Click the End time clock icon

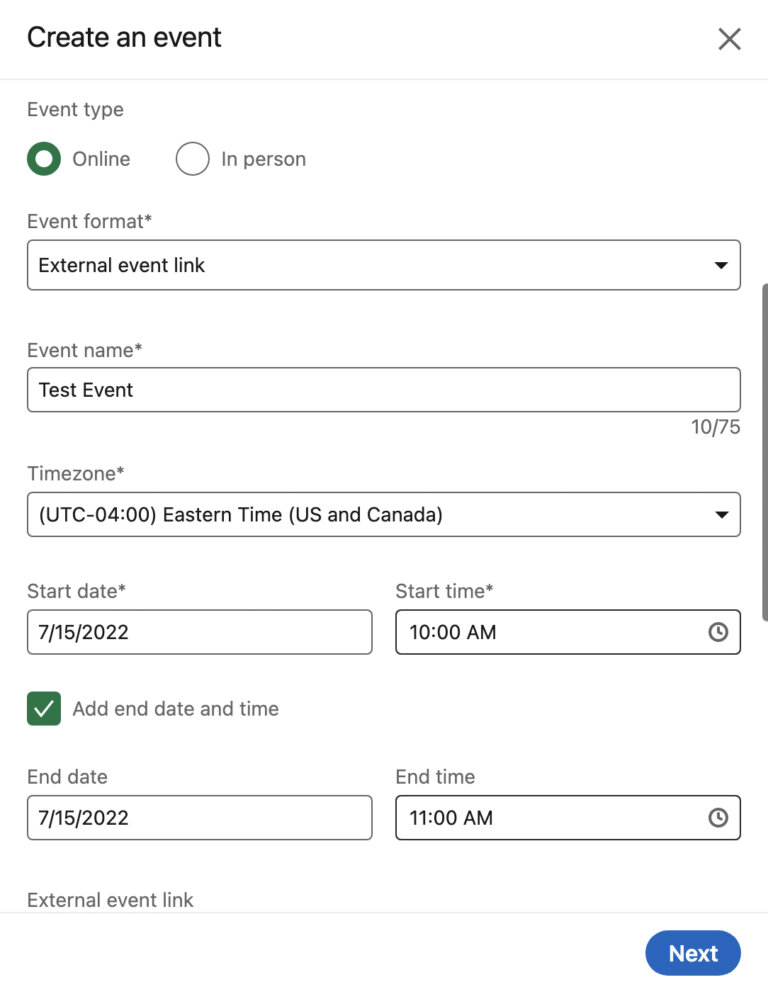point(717,818)
